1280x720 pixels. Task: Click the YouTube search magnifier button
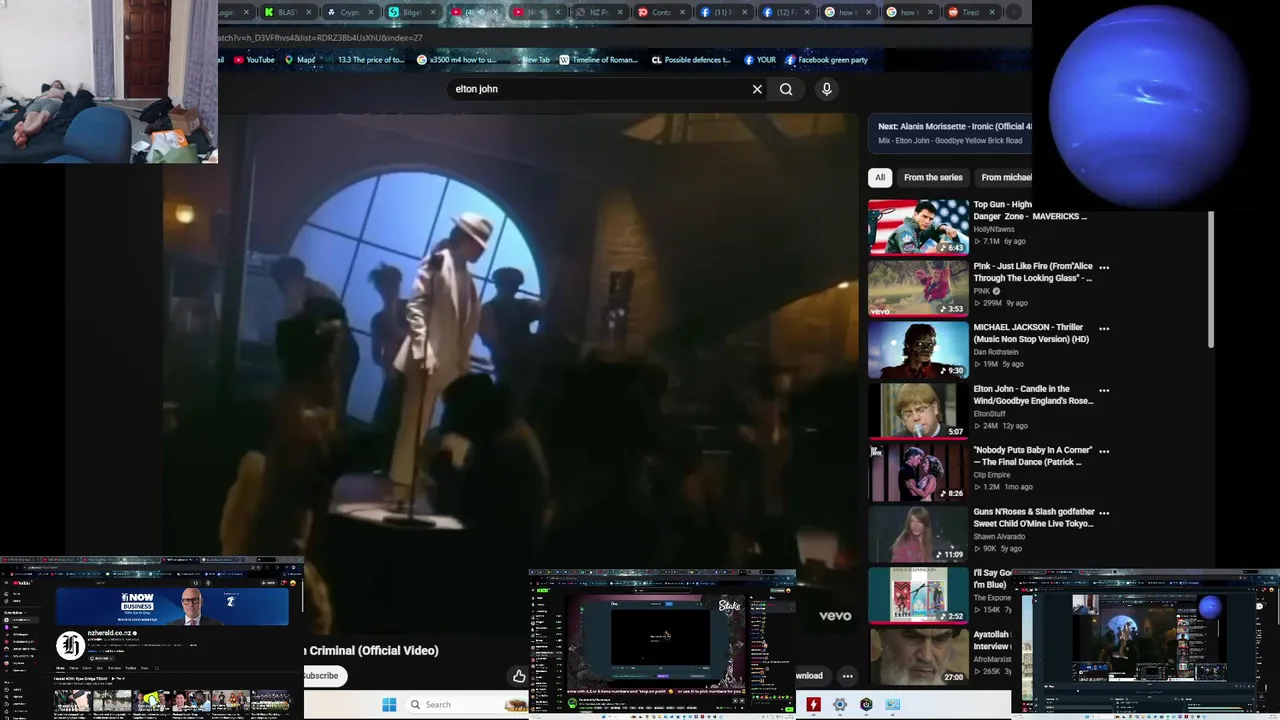pos(786,89)
